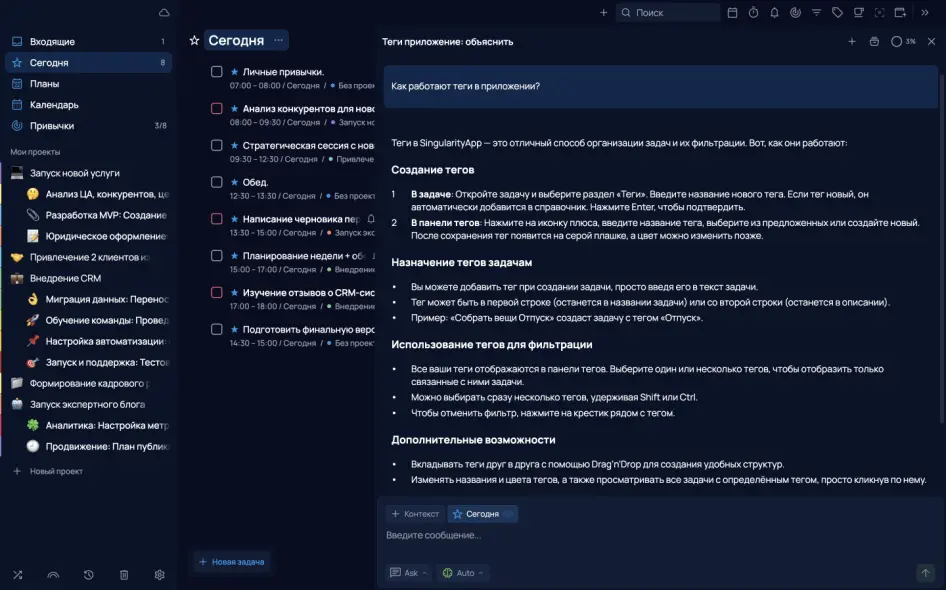Click the timer stopwatch icon
Image resolution: width=946 pixels, height=590 pixels.
[x=752, y=13]
